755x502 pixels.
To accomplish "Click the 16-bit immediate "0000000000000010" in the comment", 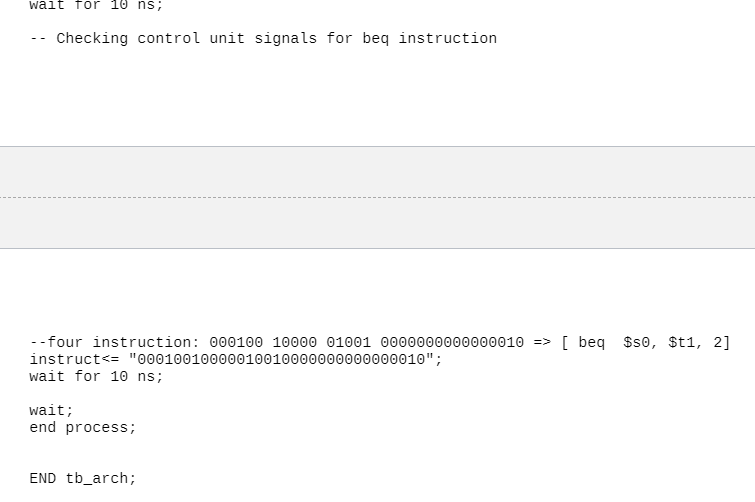I will [452, 343].
